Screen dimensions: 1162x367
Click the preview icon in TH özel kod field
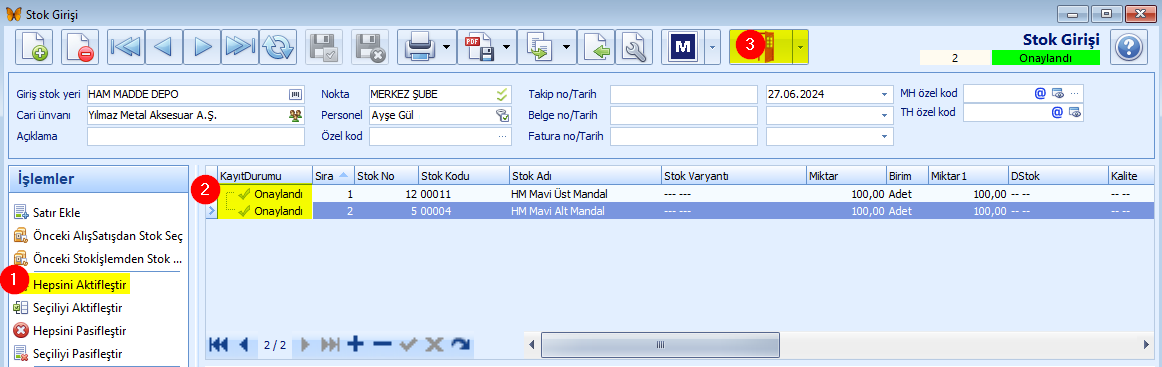(1074, 113)
